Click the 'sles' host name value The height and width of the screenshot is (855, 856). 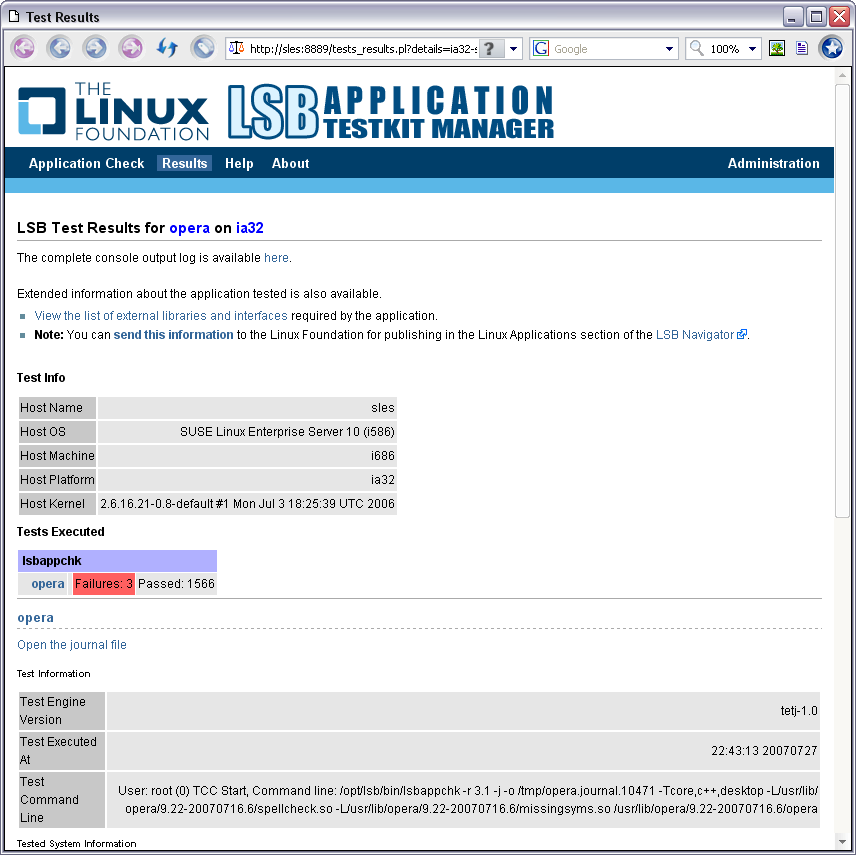point(383,408)
